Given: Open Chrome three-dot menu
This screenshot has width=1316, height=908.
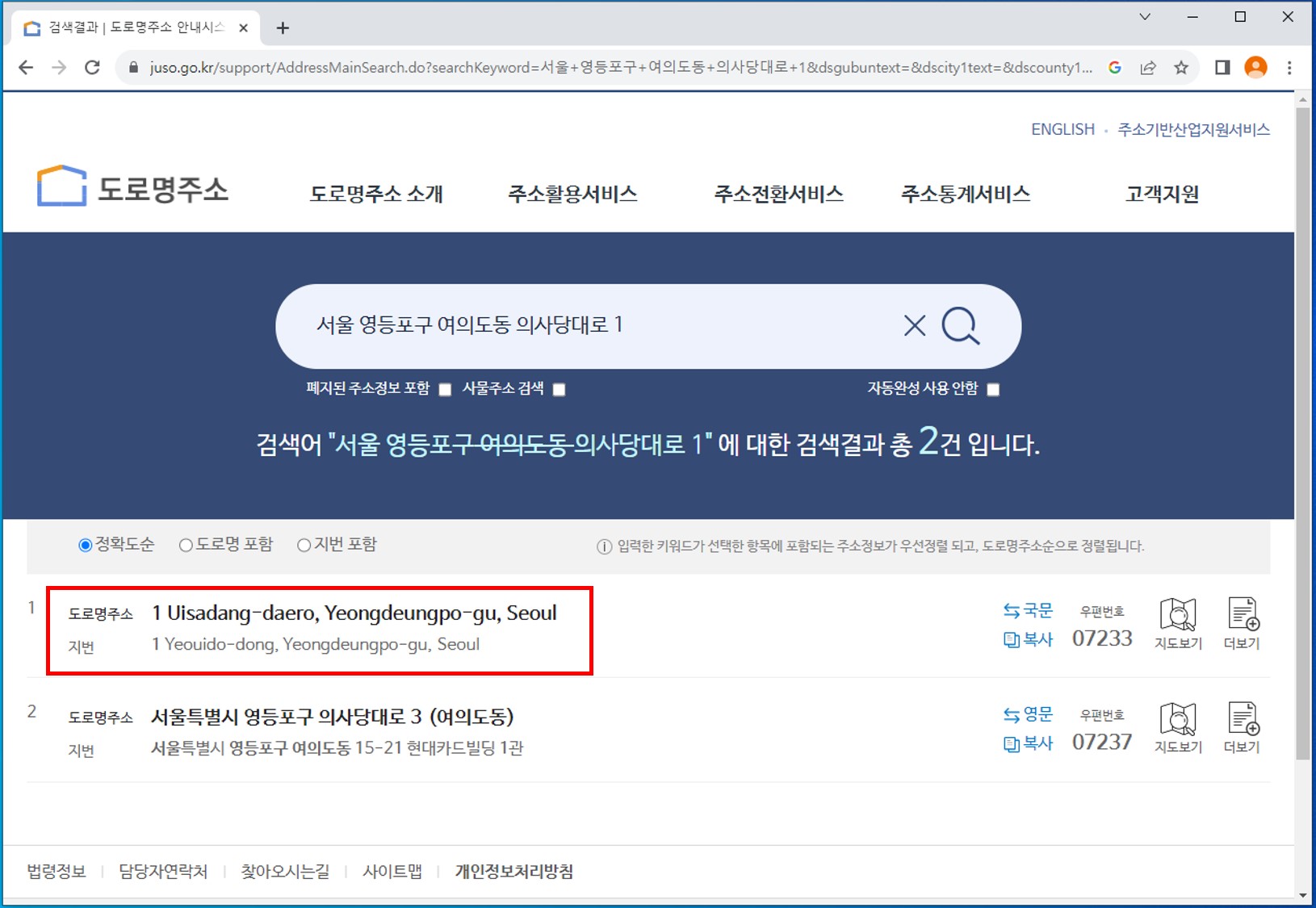Looking at the screenshot, I should pos(1289,68).
